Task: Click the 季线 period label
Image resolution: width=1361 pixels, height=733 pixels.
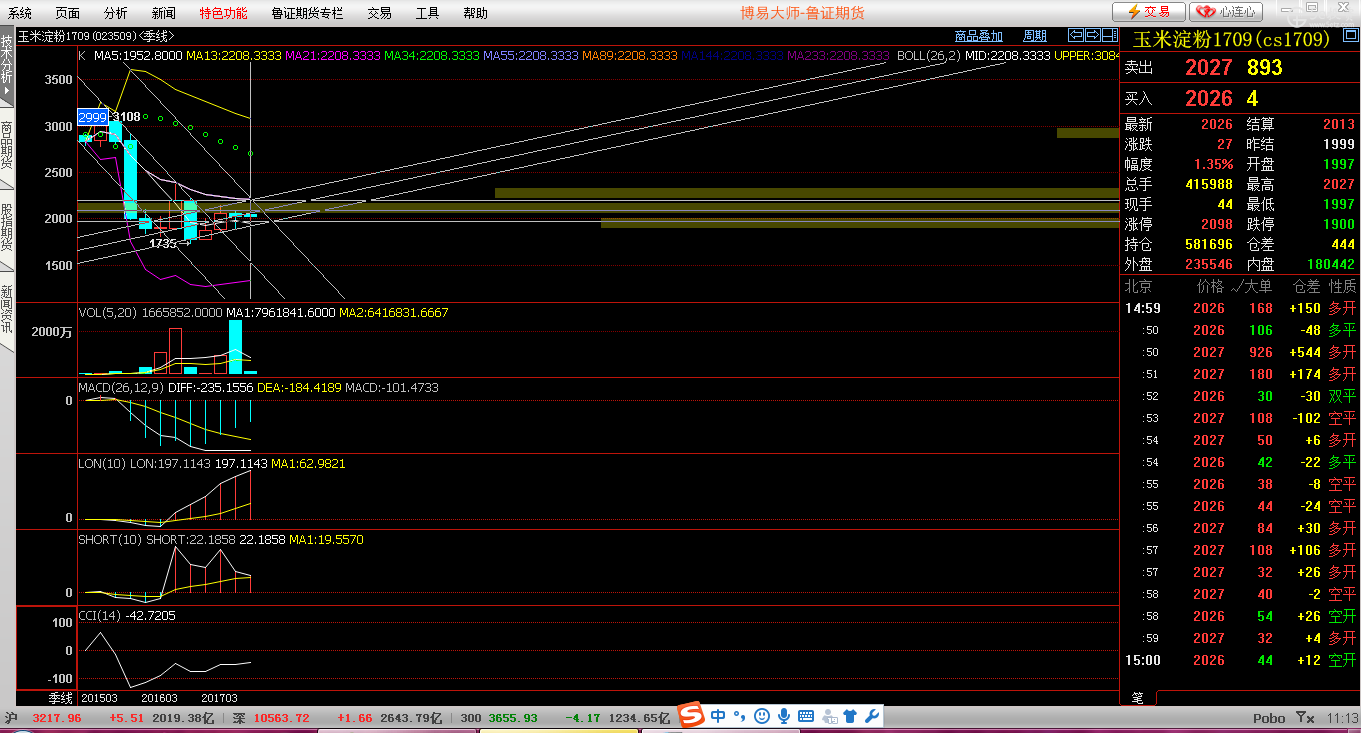Action: coord(61,697)
